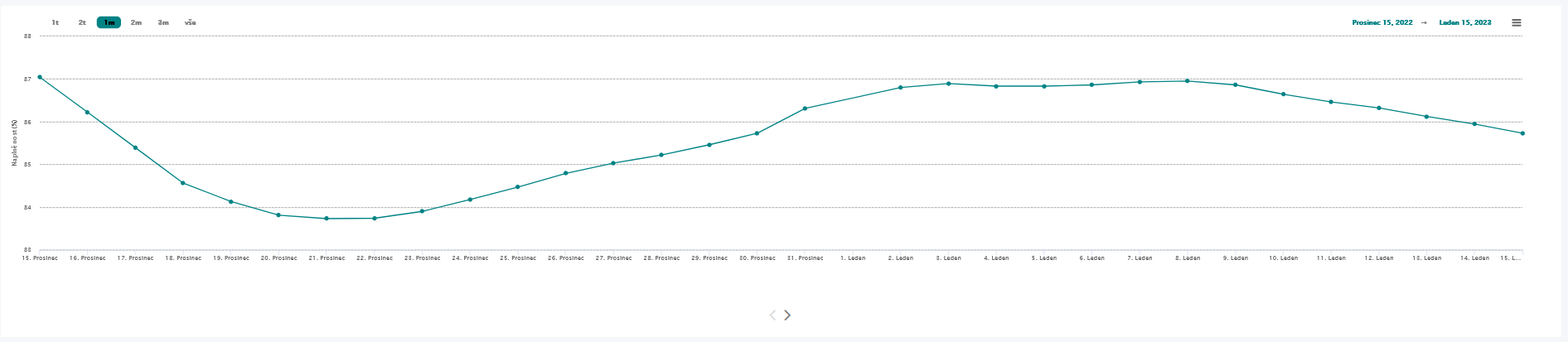The height and width of the screenshot is (342, 1568).
Task: Click the last data point on 15. Leden
Action: coord(1522,133)
